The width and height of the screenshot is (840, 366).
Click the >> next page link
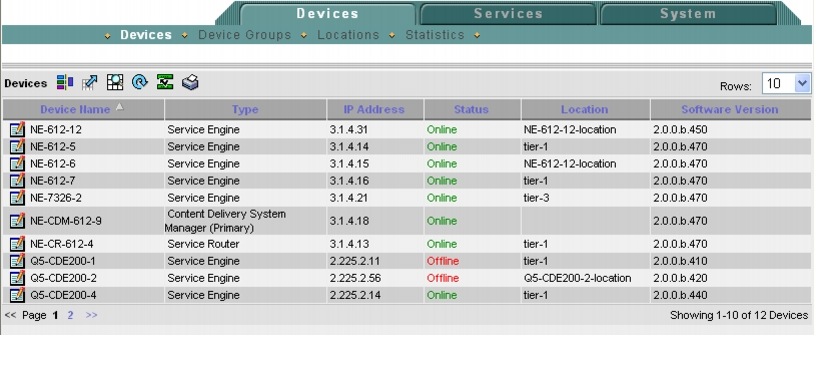click(92, 315)
